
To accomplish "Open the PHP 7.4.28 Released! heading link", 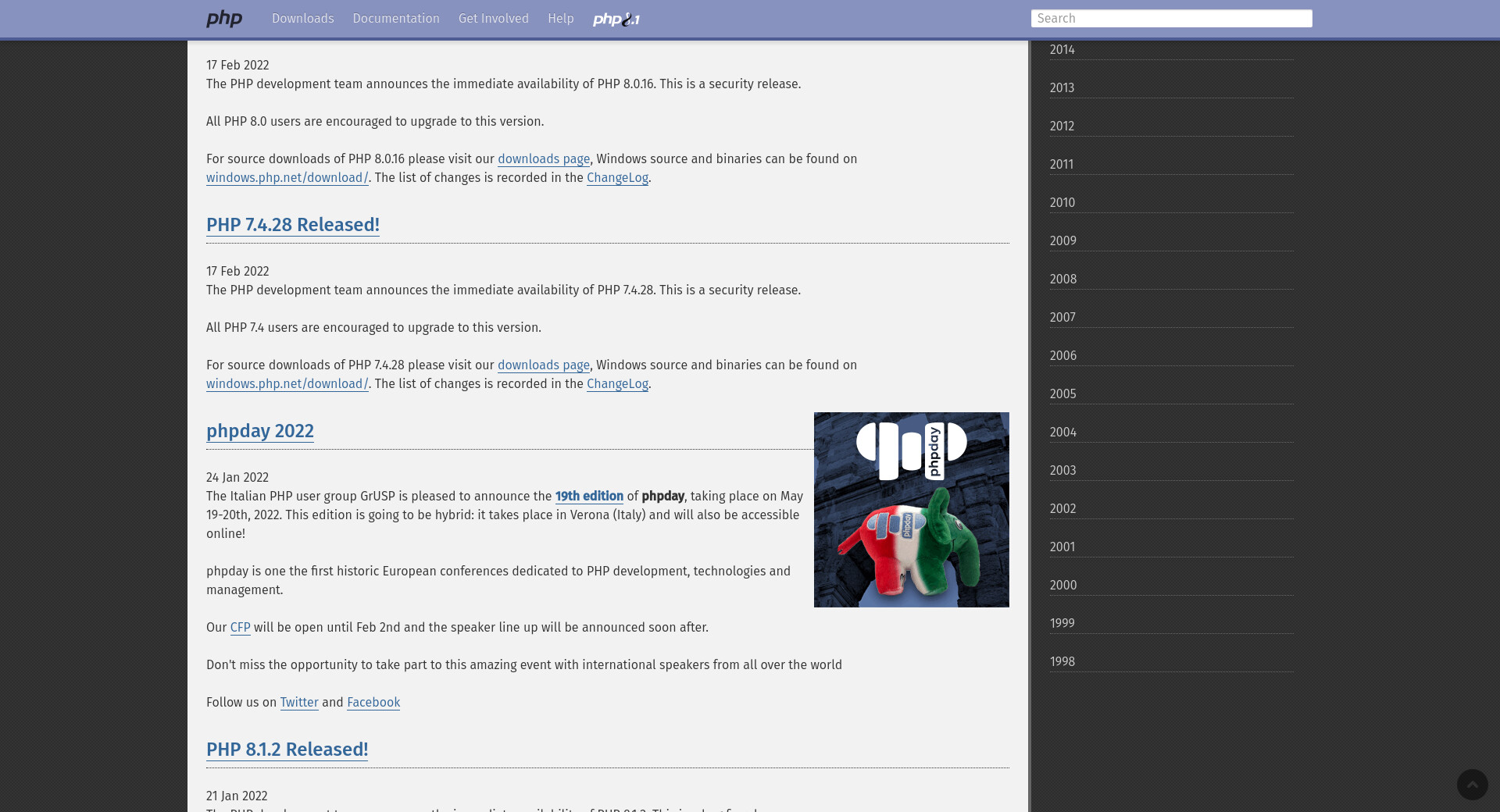I will (x=292, y=225).
